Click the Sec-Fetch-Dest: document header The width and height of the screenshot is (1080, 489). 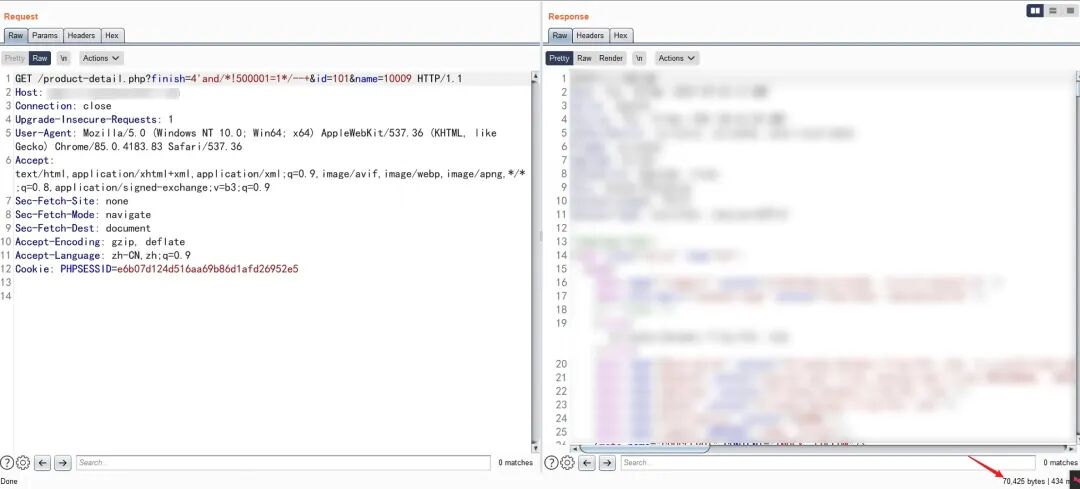pyautogui.click(x=83, y=228)
